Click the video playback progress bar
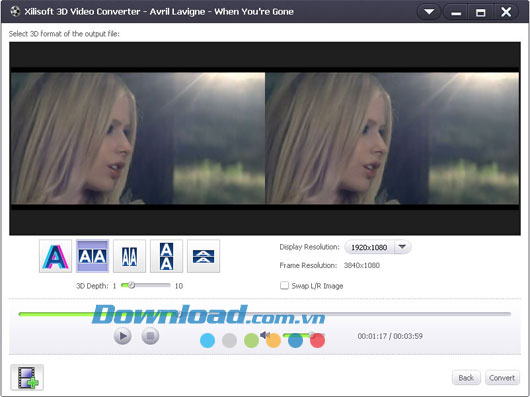The height and width of the screenshot is (397, 530). coord(265,314)
